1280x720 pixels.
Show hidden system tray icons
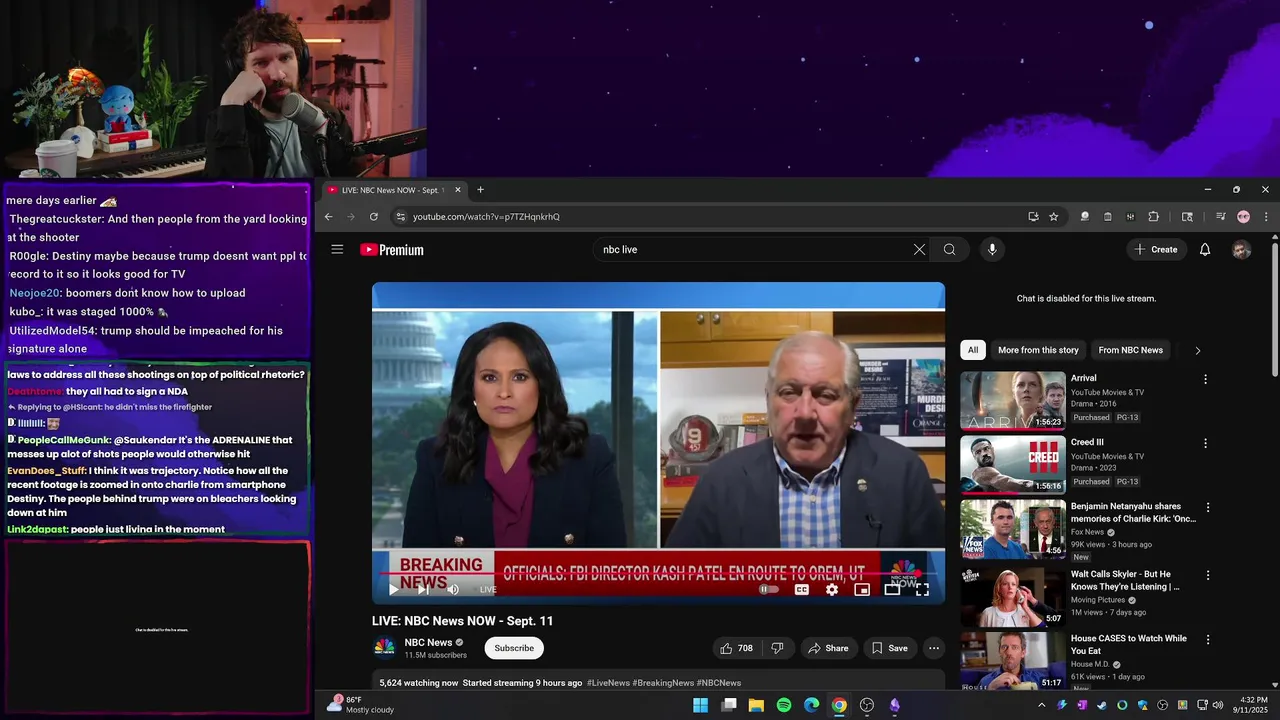[x=1041, y=705]
